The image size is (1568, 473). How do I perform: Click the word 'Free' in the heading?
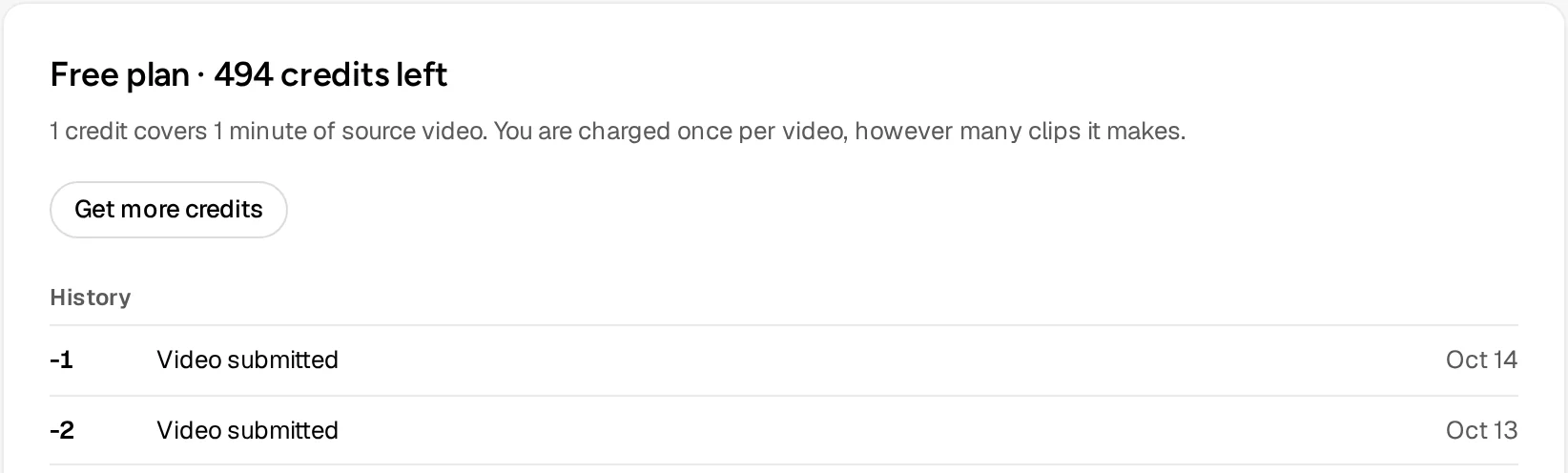(84, 74)
